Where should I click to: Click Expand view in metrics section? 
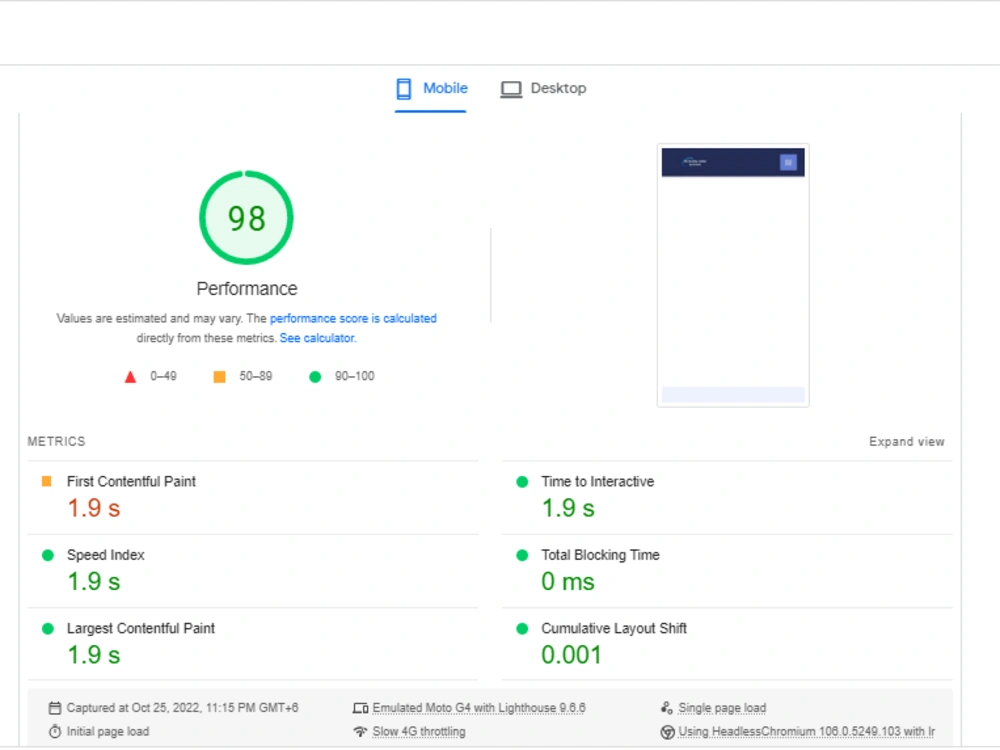click(906, 441)
